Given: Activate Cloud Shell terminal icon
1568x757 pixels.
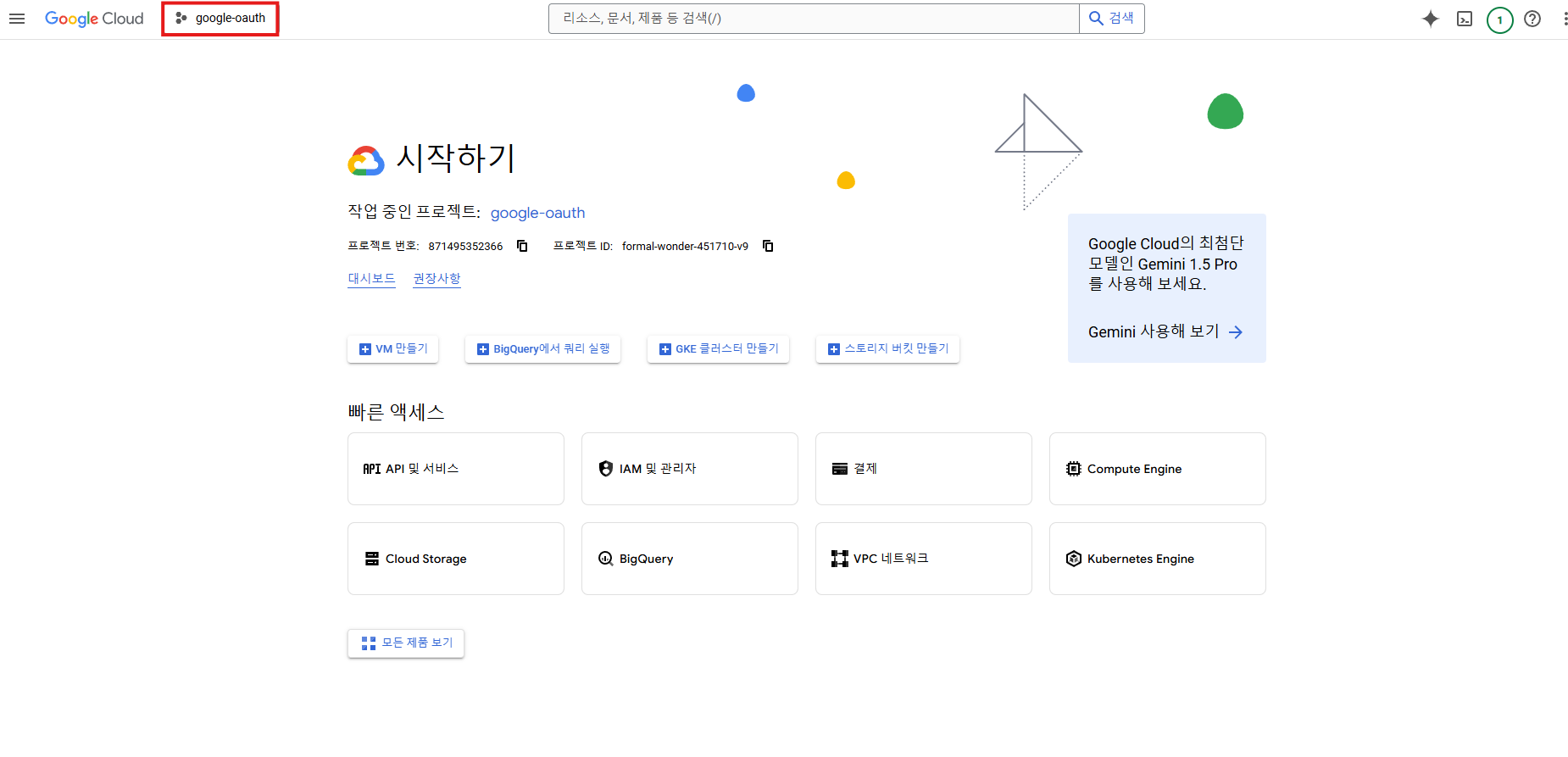Looking at the screenshot, I should pyautogui.click(x=1465, y=19).
